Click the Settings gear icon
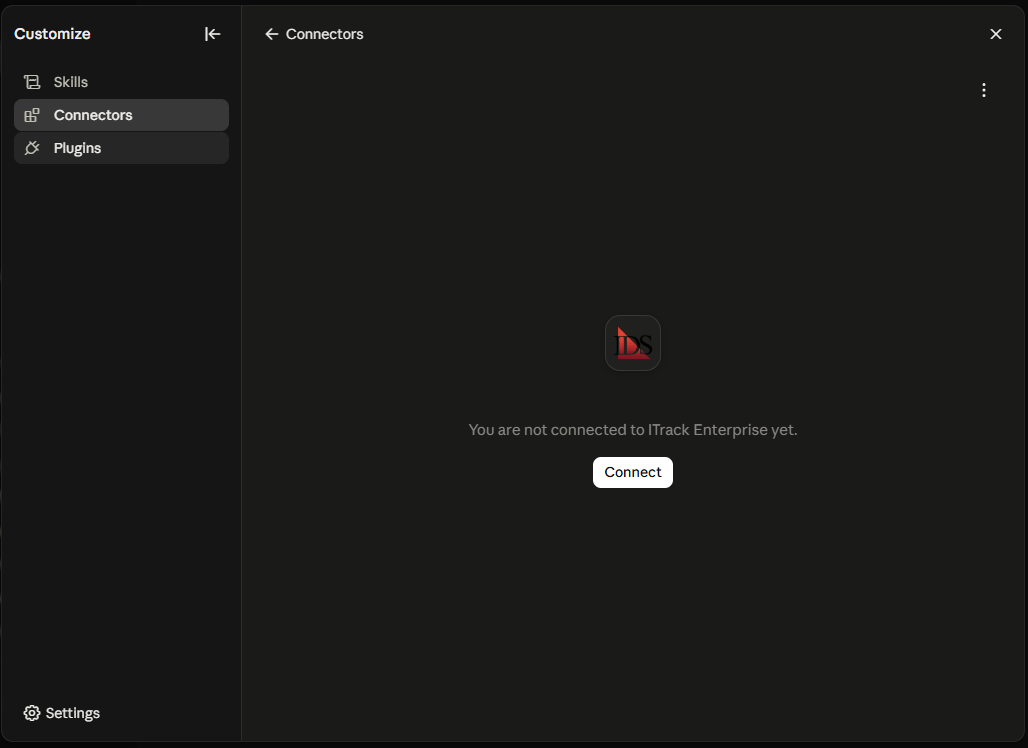 click(x=31, y=713)
